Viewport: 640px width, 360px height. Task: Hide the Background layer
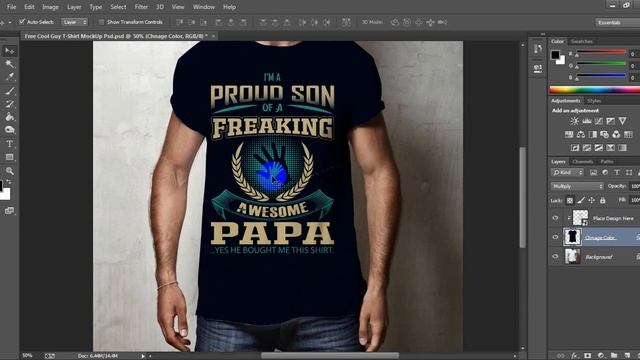[555, 256]
